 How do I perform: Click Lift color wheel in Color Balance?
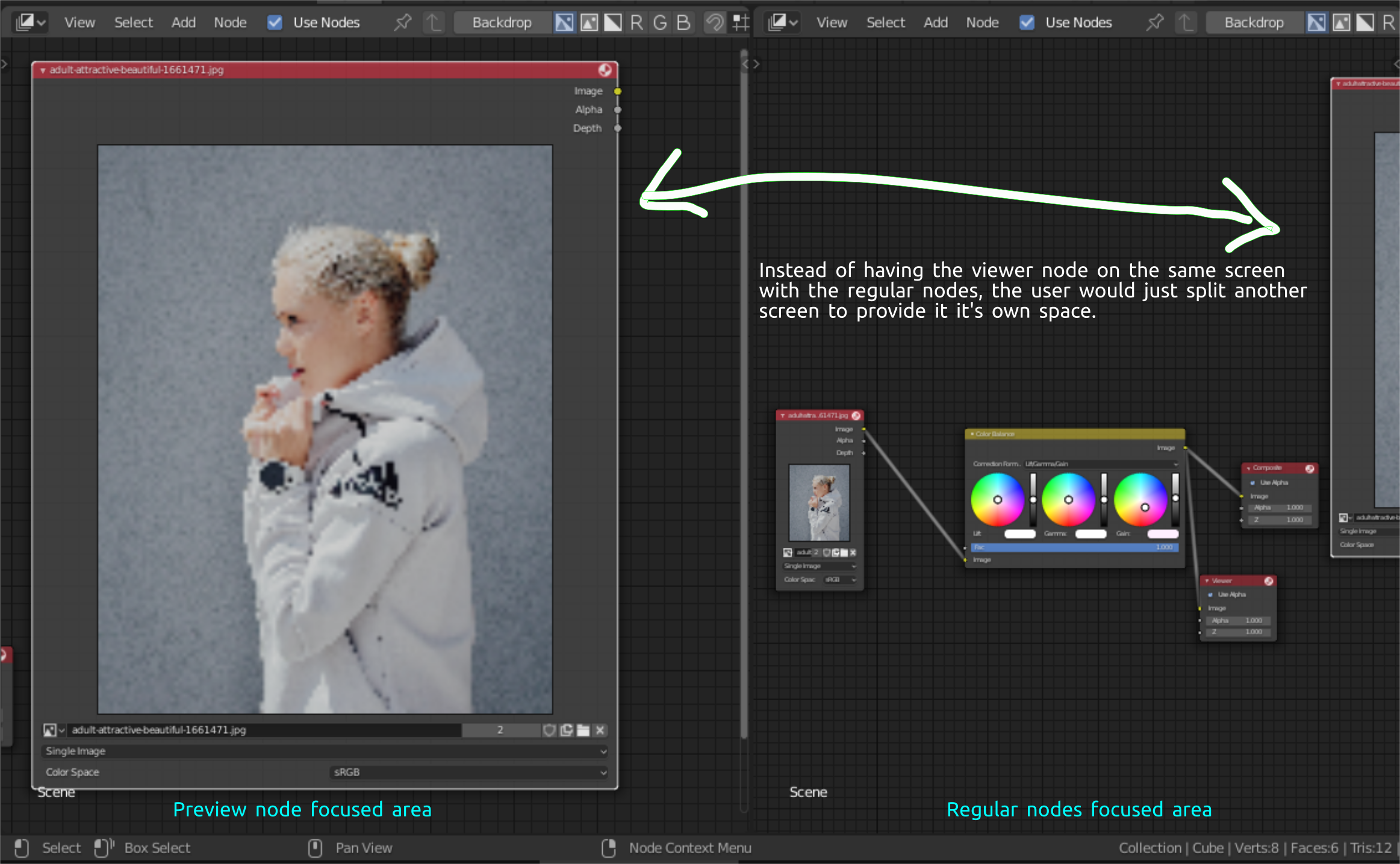coord(997,500)
